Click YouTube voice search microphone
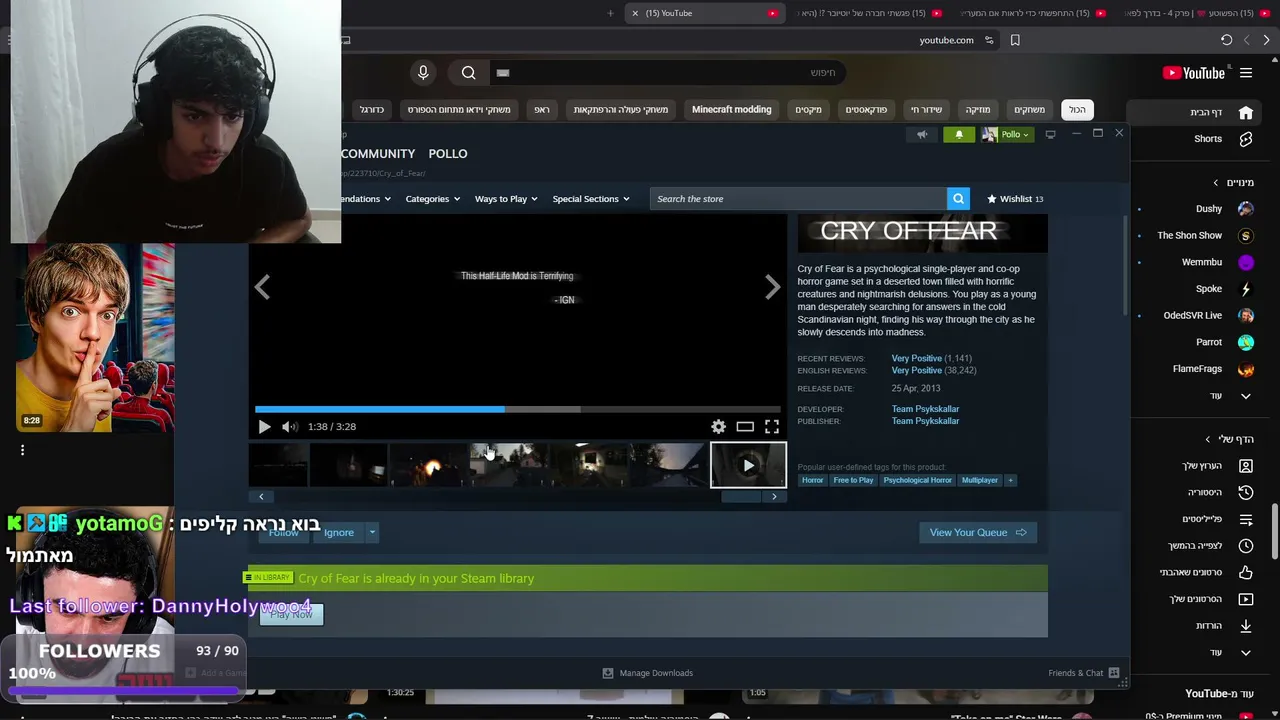Image resolution: width=1280 pixels, height=720 pixels. (x=423, y=72)
